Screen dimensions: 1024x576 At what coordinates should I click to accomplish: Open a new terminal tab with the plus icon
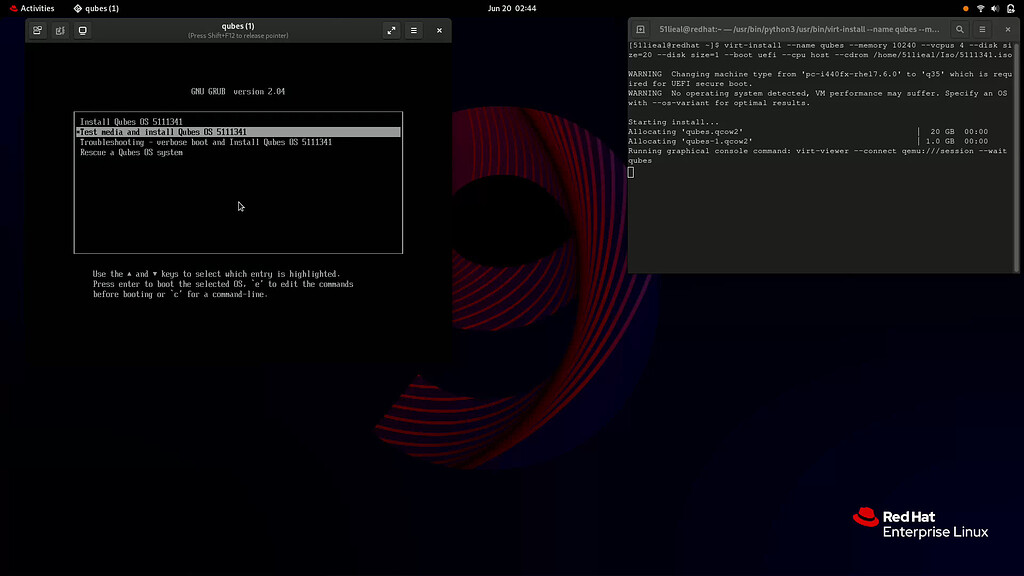pos(639,29)
